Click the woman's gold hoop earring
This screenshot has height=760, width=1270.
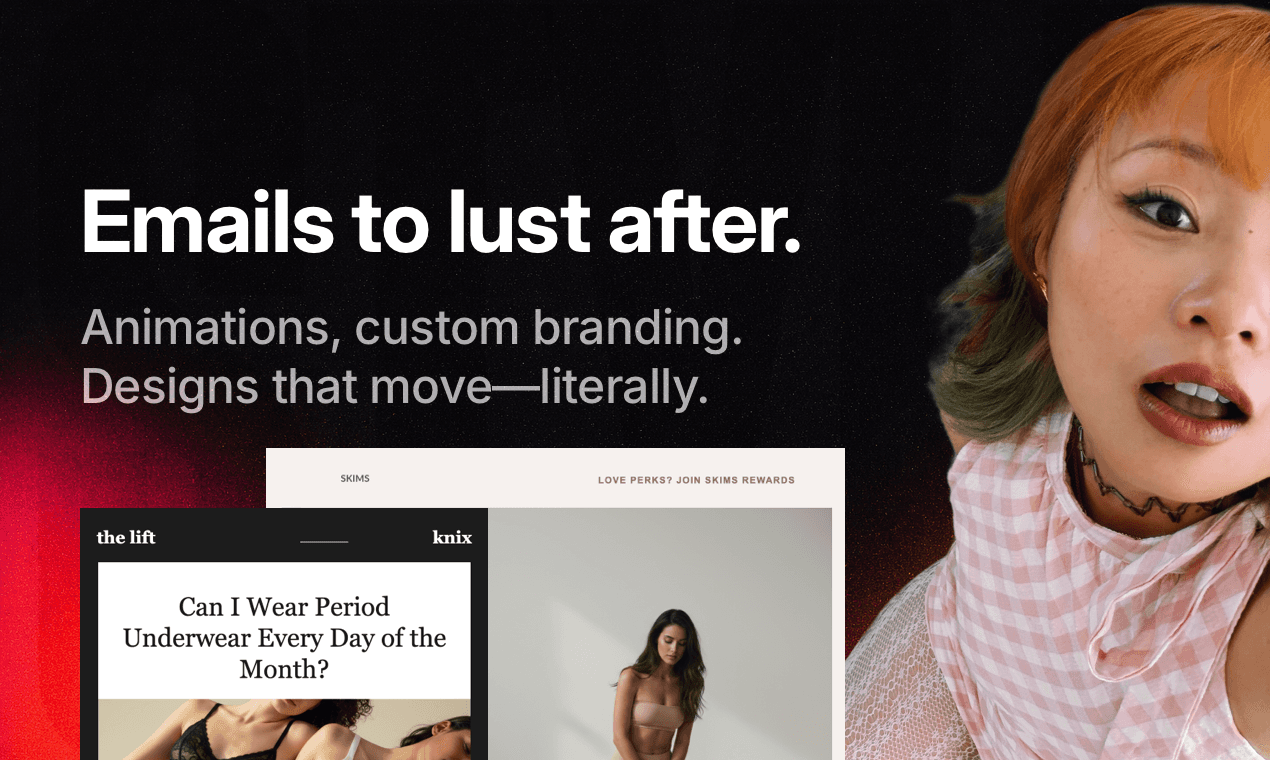pyautogui.click(x=1041, y=288)
